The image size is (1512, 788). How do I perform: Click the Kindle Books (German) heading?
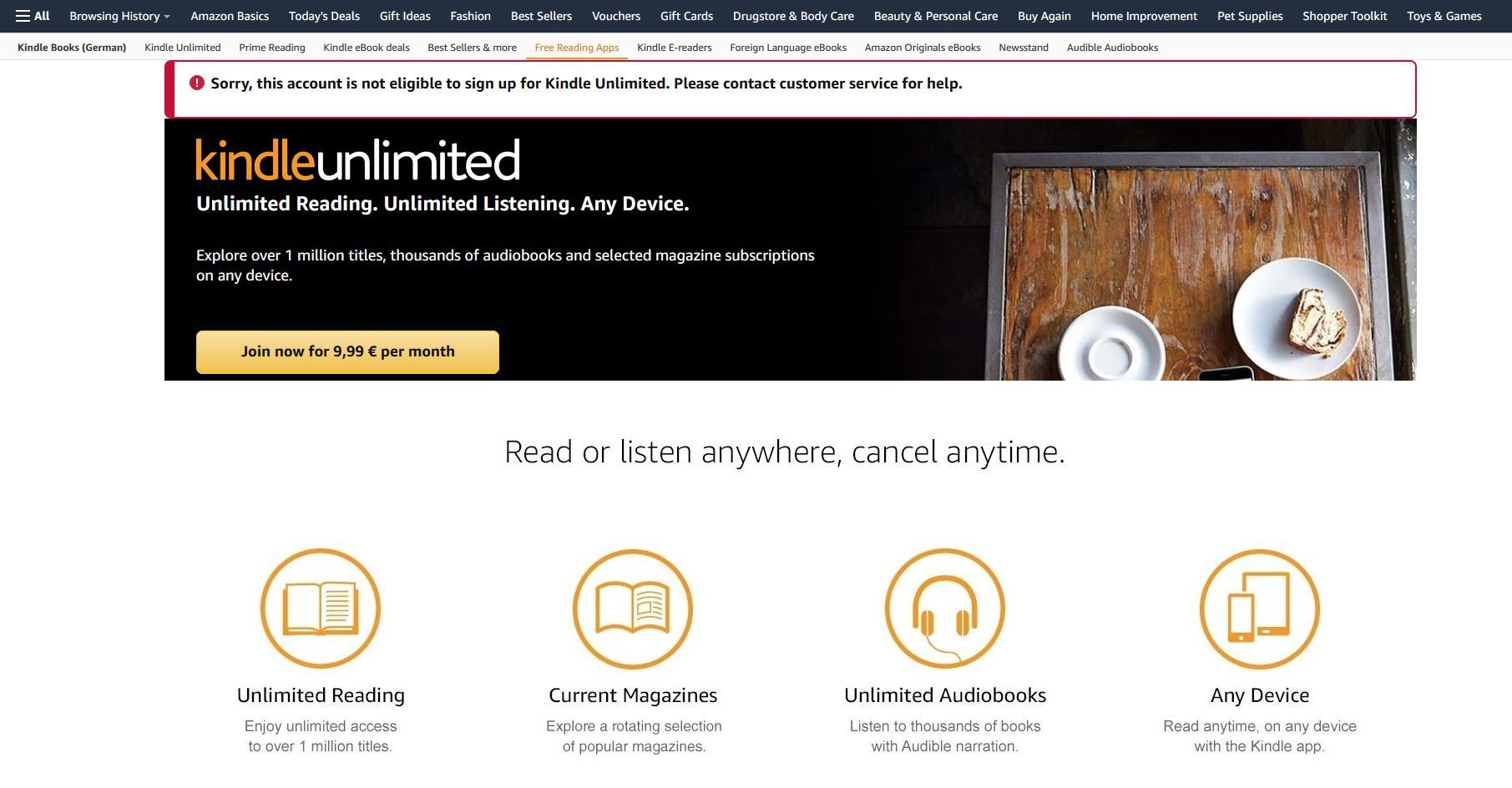(x=72, y=48)
